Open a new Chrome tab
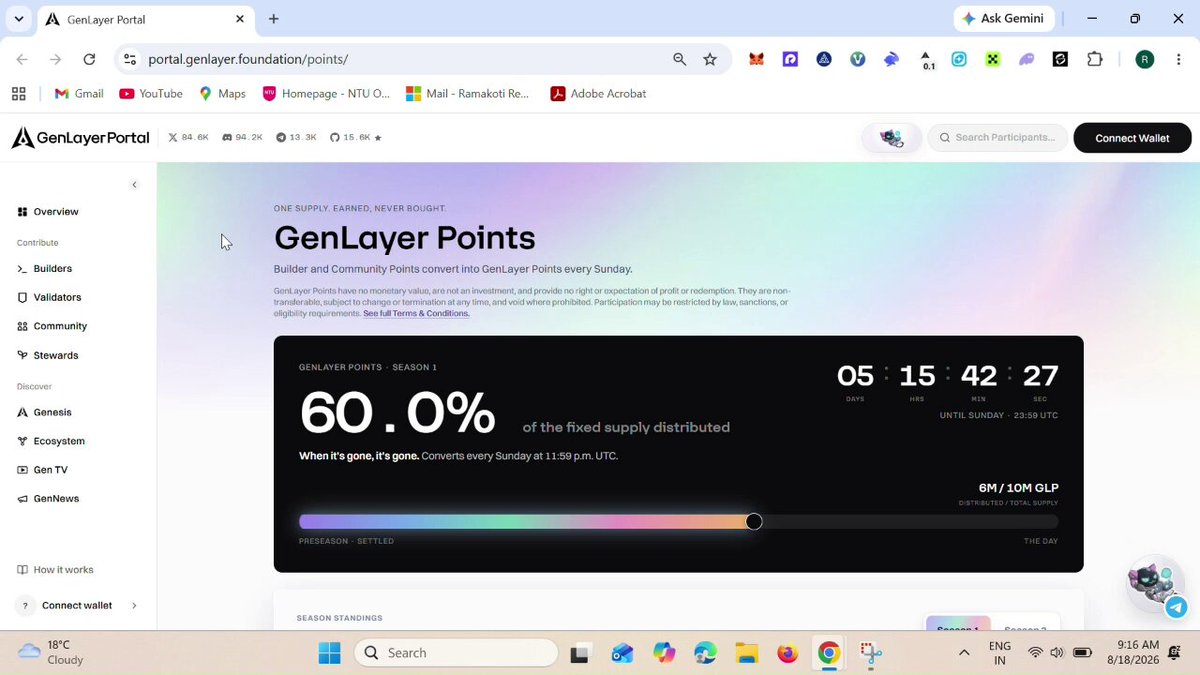 pos(274,18)
